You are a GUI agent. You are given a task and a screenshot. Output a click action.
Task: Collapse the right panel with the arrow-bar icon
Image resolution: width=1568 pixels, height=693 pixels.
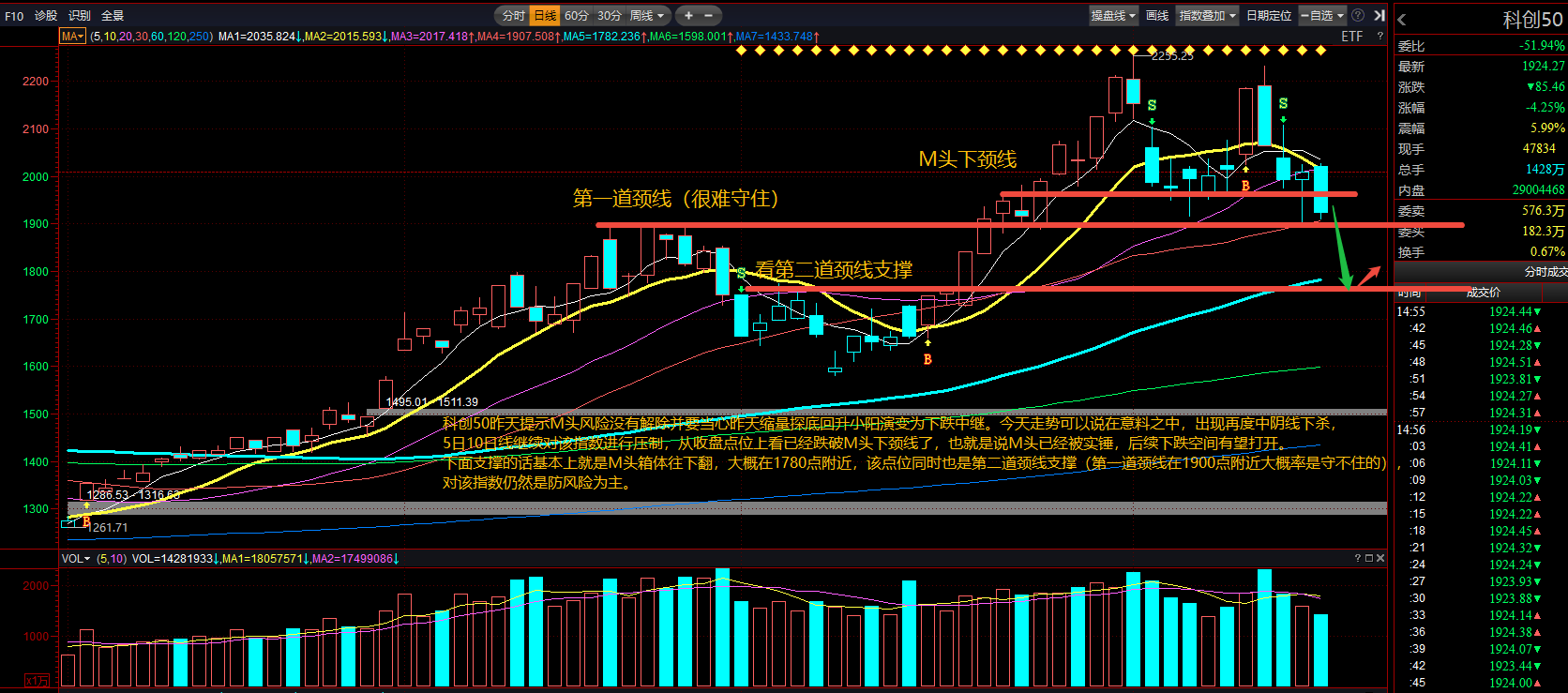1380,15
